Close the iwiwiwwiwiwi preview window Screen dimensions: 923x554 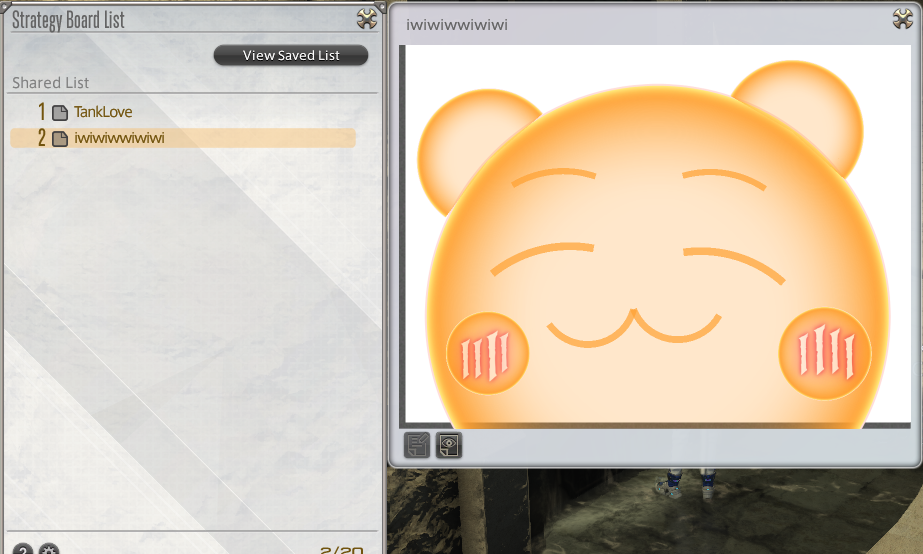902,19
